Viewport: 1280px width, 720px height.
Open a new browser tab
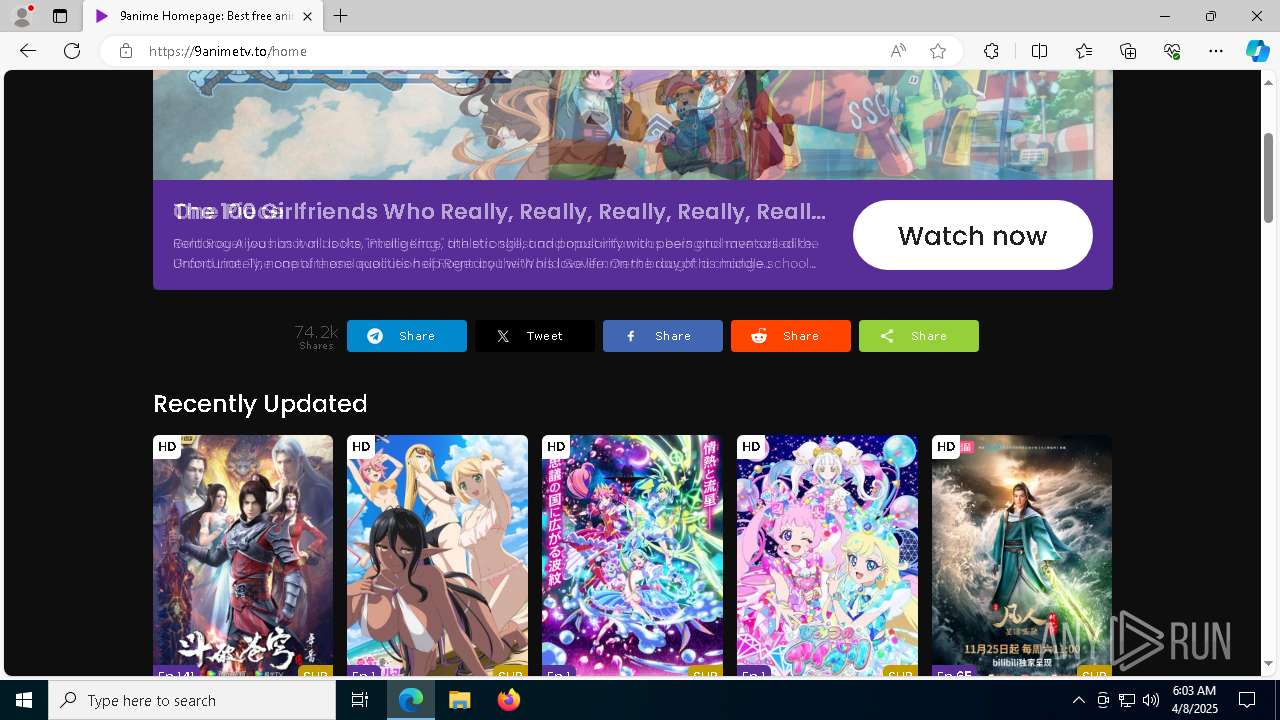(341, 16)
